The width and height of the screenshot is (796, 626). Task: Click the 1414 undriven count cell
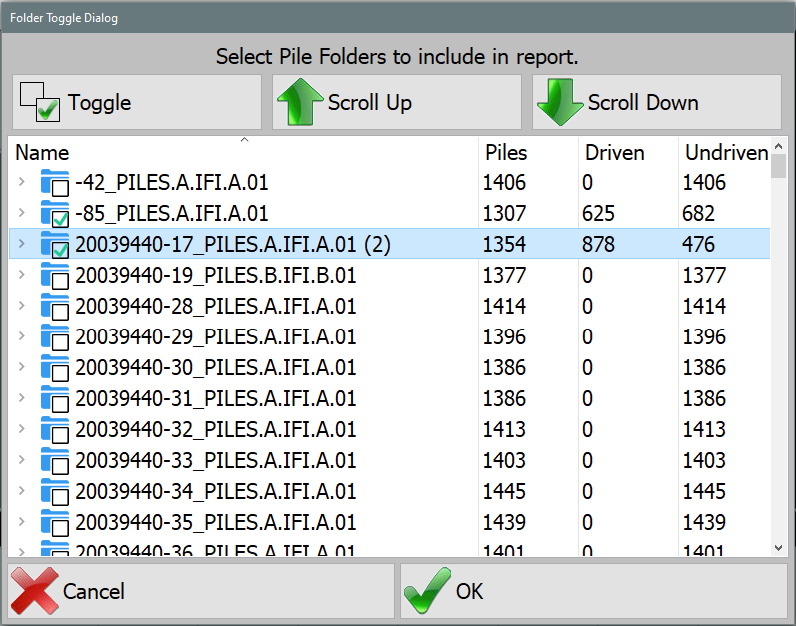(x=704, y=306)
